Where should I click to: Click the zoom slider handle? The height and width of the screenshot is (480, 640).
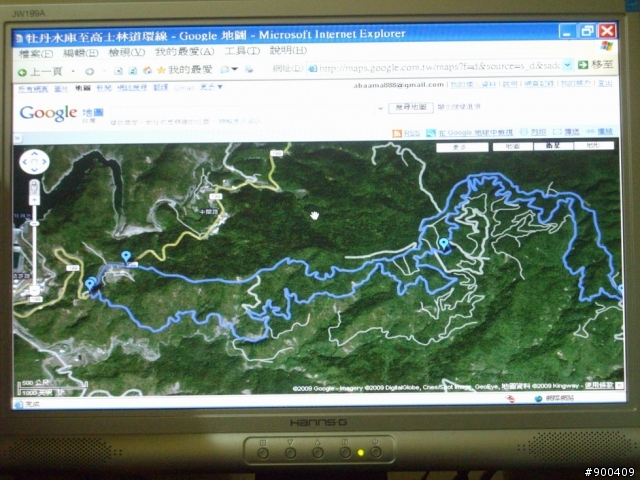coord(35,224)
